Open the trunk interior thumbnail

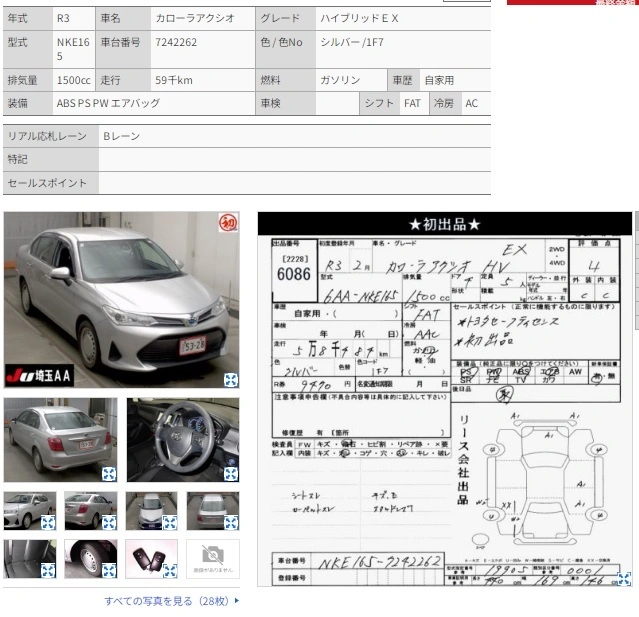click(x=30, y=559)
